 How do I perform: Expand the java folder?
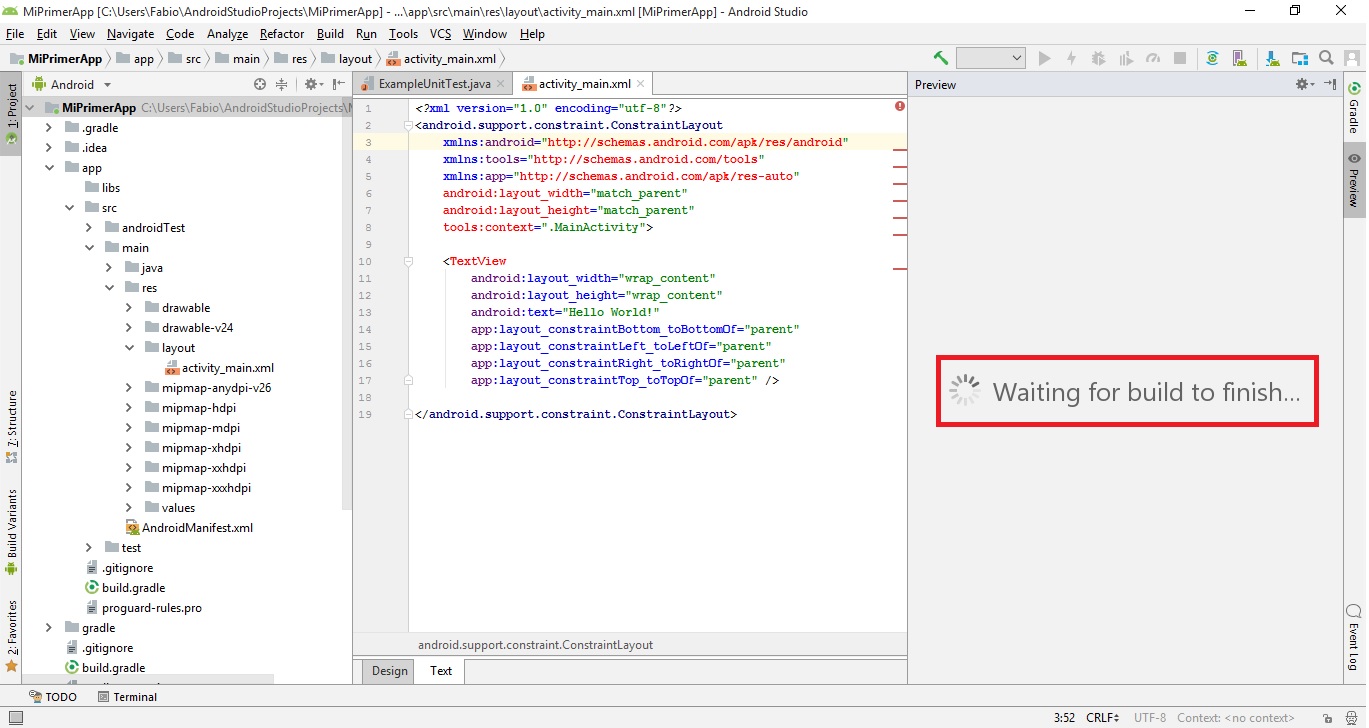(109, 268)
